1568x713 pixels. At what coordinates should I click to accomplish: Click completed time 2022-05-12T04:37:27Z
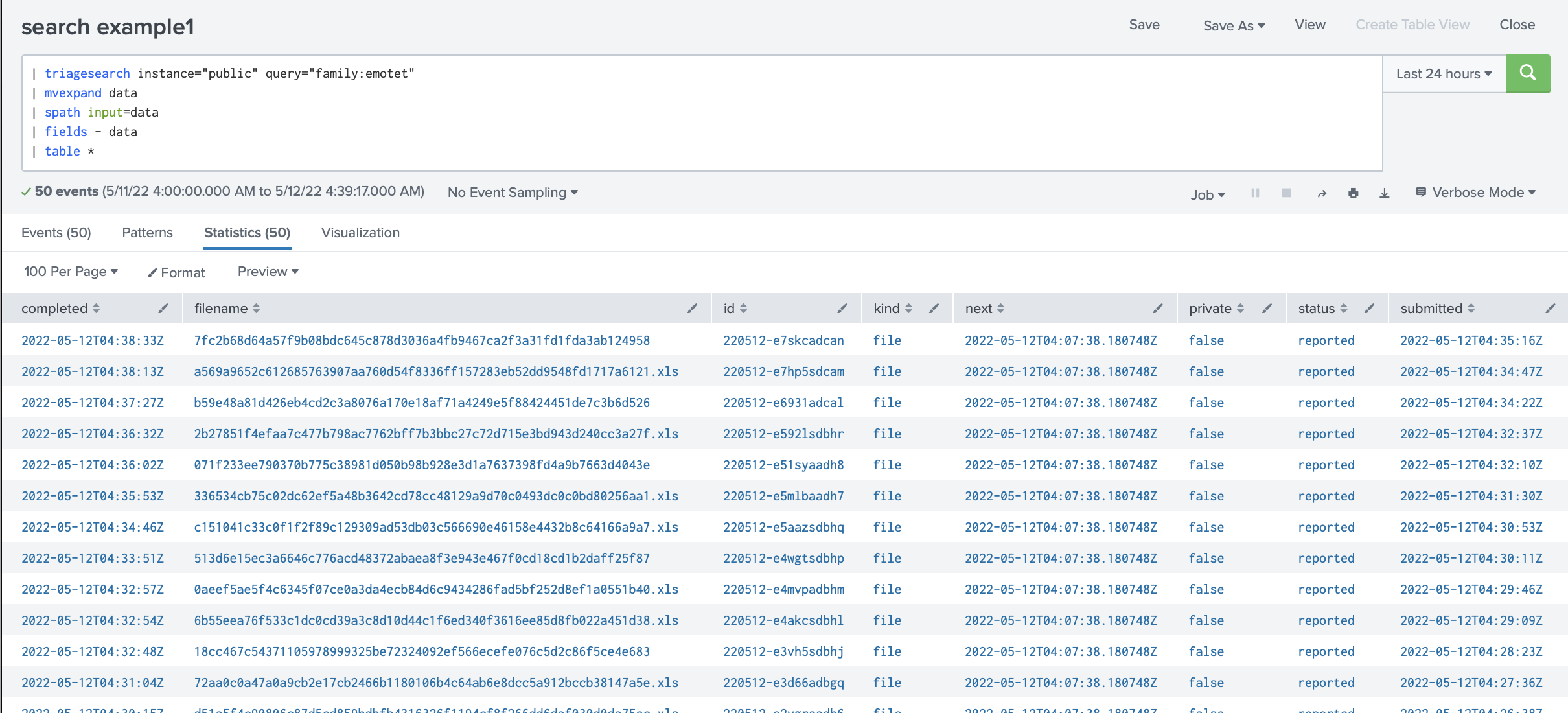[x=93, y=403]
